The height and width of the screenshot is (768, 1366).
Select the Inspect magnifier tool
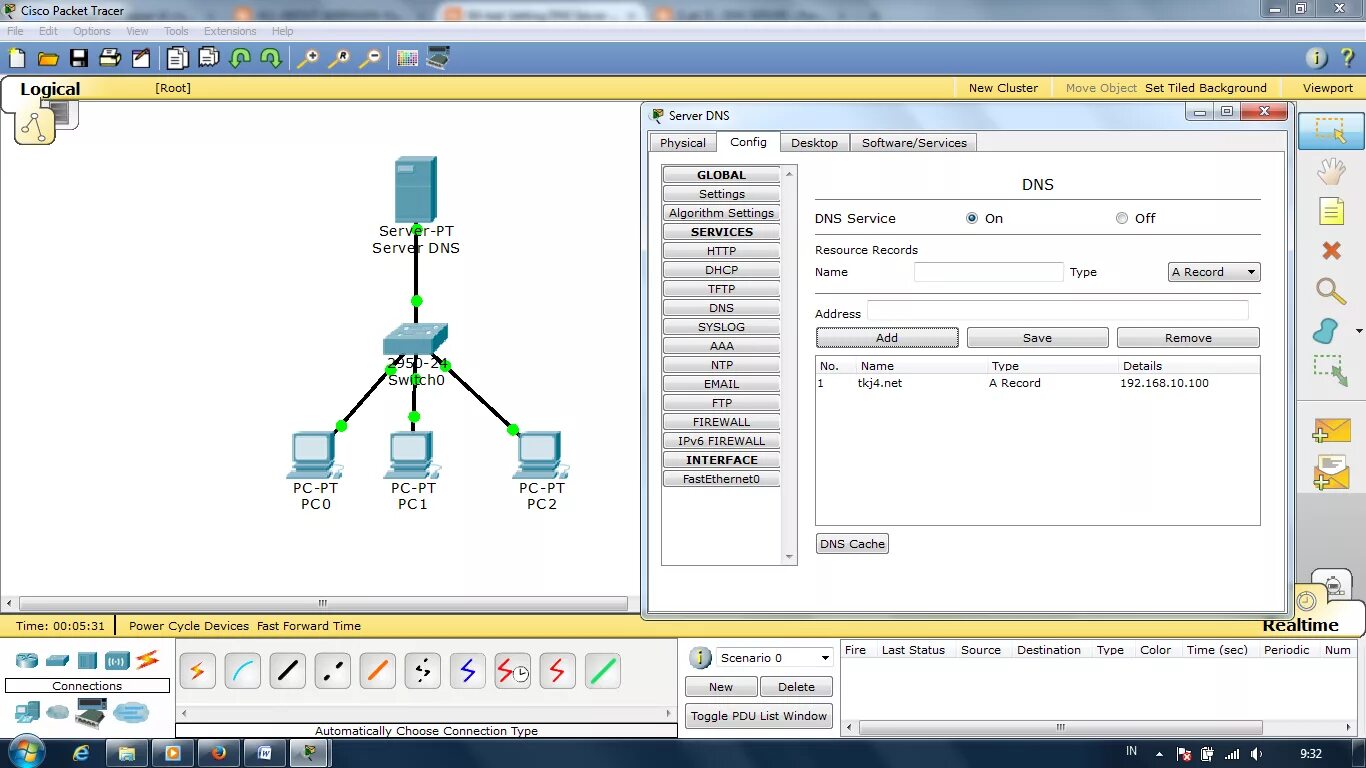click(x=1331, y=291)
